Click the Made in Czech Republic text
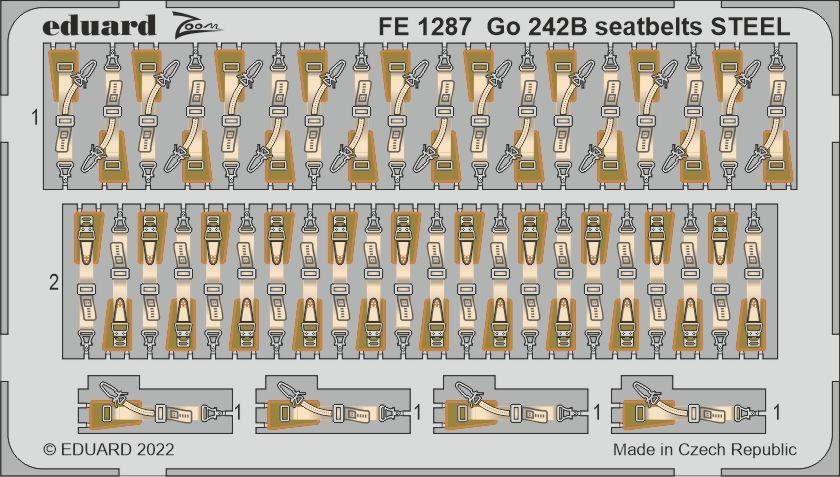The image size is (840, 477). click(705, 449)
